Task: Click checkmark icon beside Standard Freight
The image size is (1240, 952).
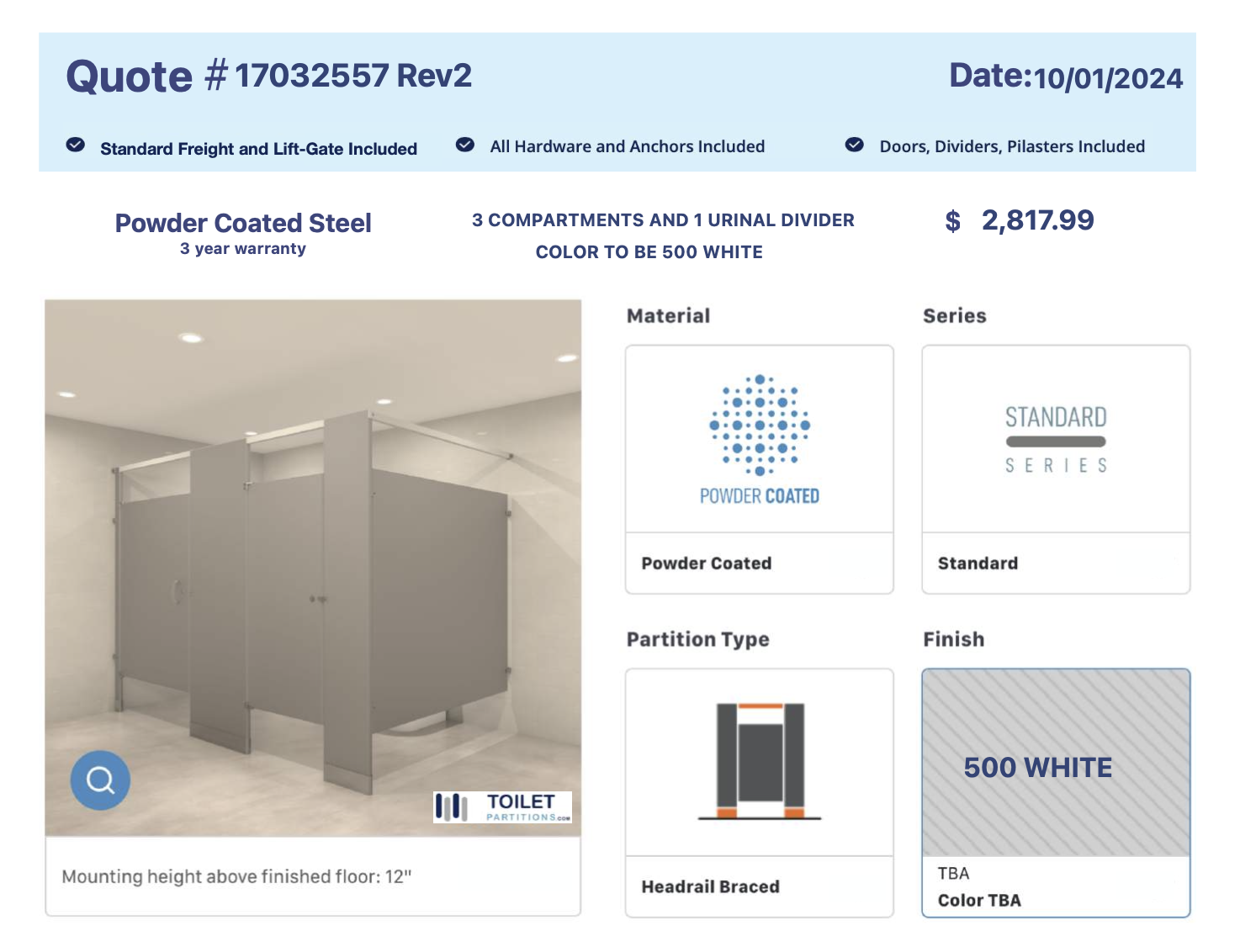Action: pyautogui.click(x=76, y=145)
